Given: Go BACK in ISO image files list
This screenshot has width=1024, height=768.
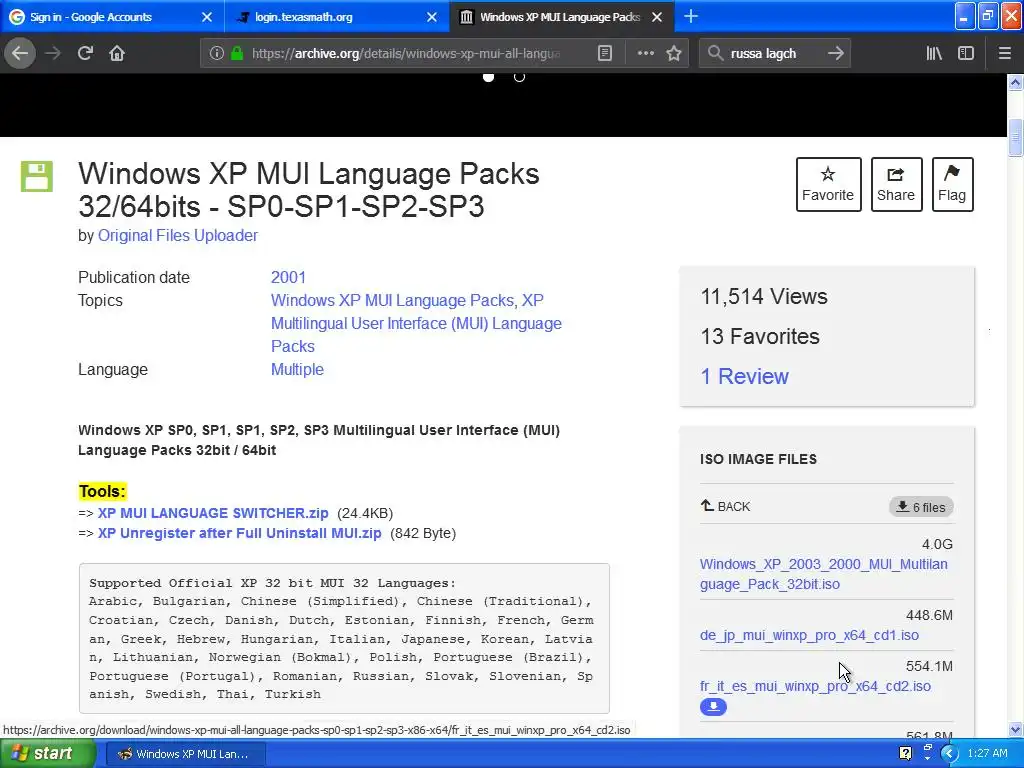Looking at the screenshot, I should [x=726, y=506].
